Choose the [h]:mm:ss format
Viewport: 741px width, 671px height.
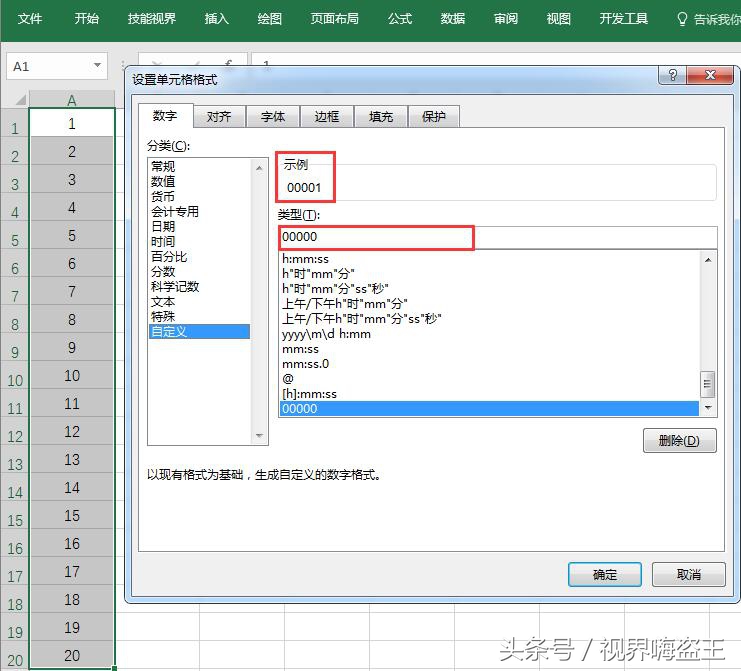coord(489,394)
